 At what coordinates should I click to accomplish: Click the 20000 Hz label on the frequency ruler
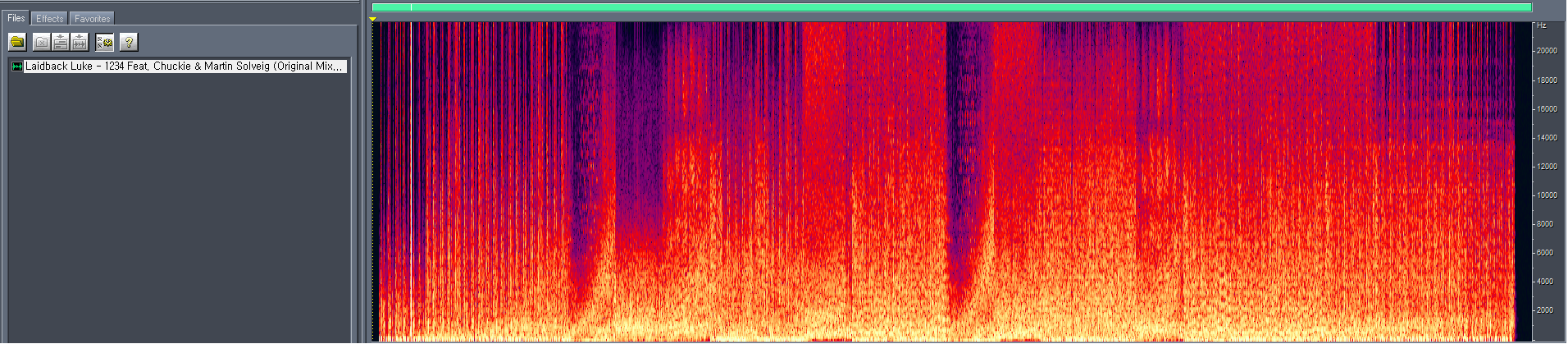click(1547, 51)
